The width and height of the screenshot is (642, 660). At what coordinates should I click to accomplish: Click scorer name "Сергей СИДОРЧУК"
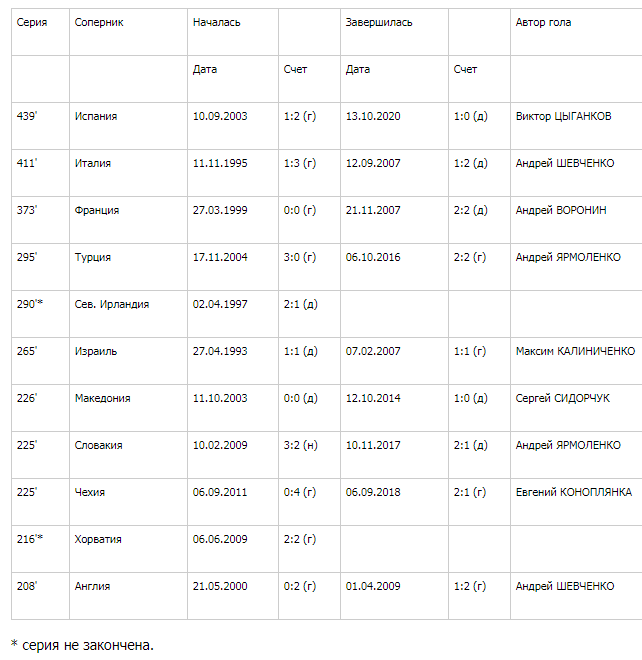563,398
